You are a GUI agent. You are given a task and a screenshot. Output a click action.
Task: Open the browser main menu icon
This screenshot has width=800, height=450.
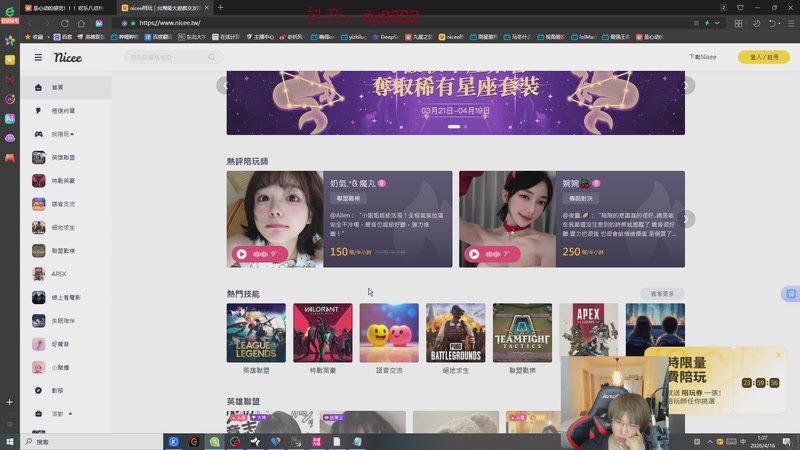point(791,23)
